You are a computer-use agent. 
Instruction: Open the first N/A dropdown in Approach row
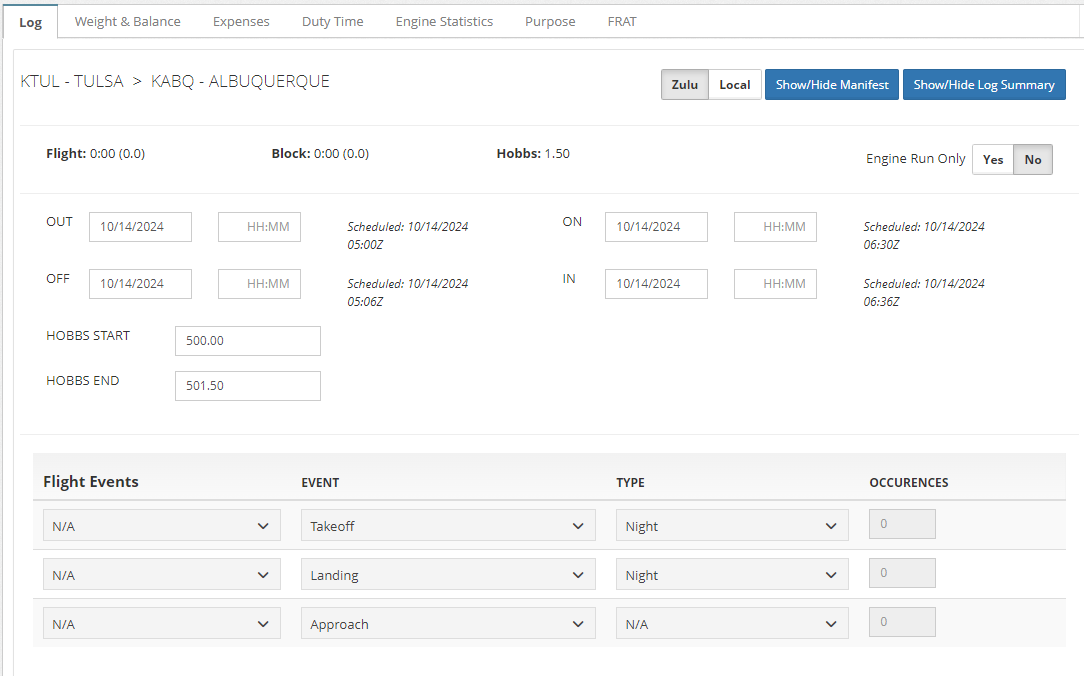(x=162, y=623)
